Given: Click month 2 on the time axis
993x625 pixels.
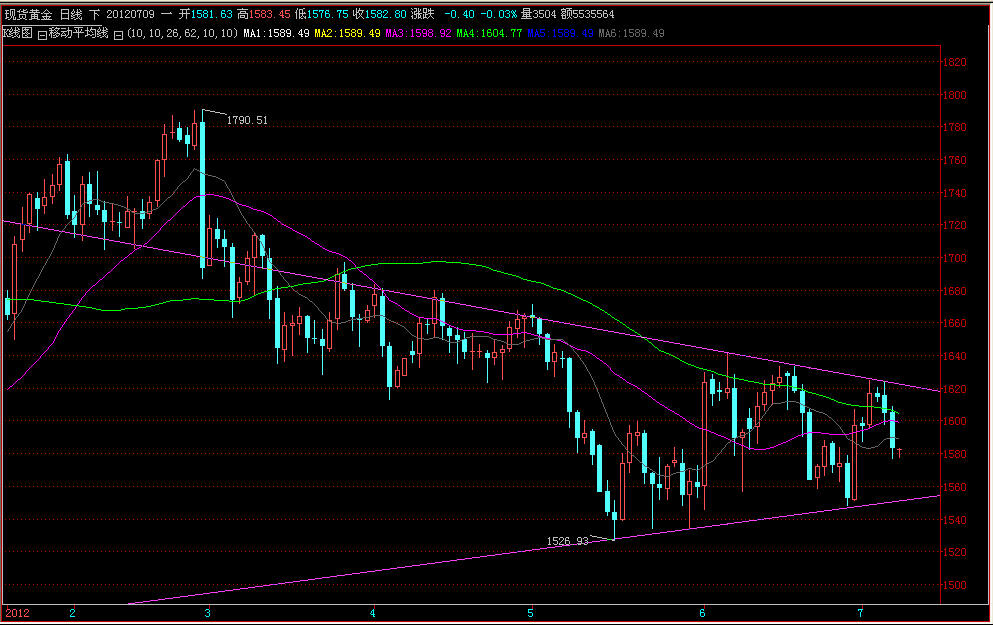Looking at the screenshot, I should pos(73,613).
